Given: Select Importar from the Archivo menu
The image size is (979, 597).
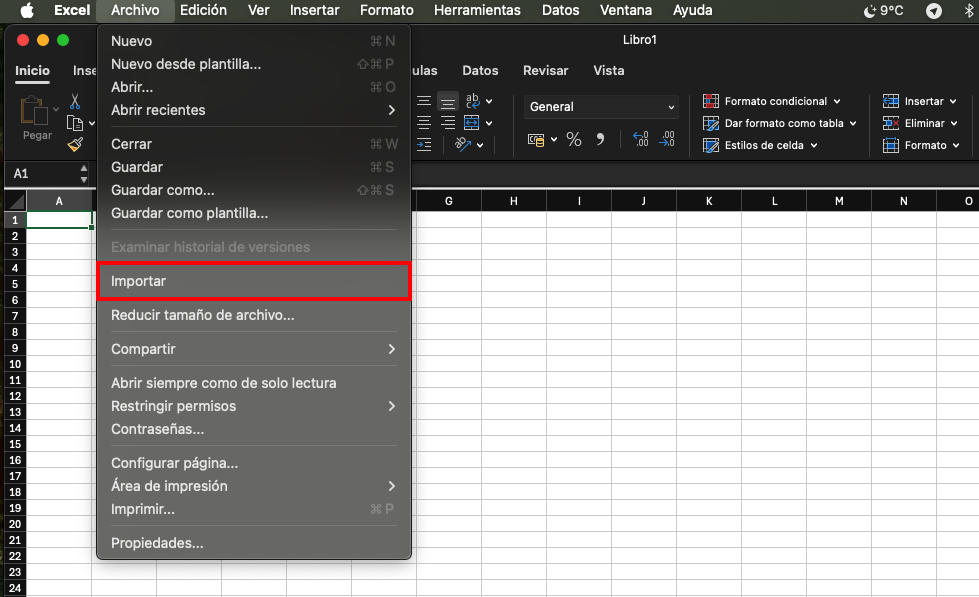Looking at the screenshot, I should click(253, 281).
